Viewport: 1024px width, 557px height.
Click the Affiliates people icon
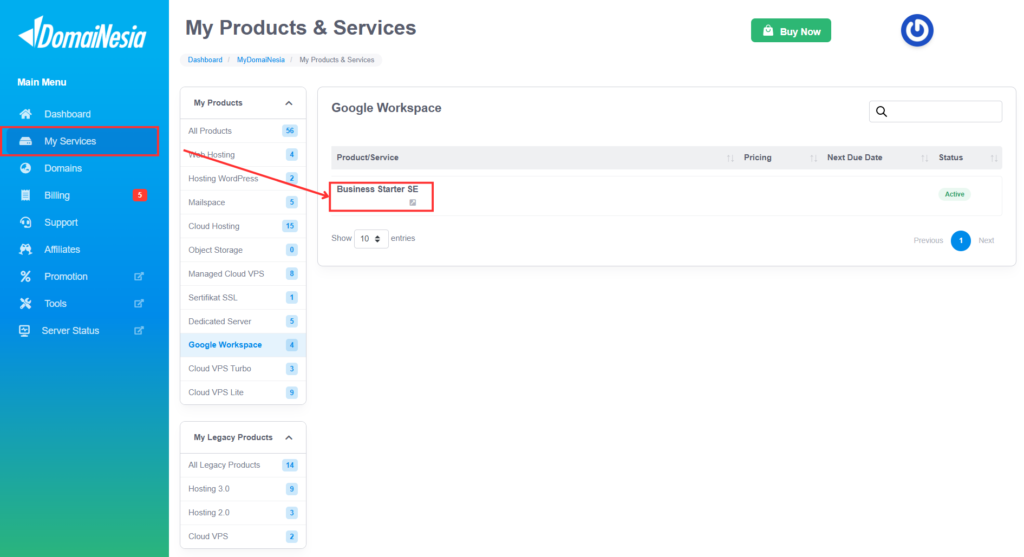click(x=25, y=249)
